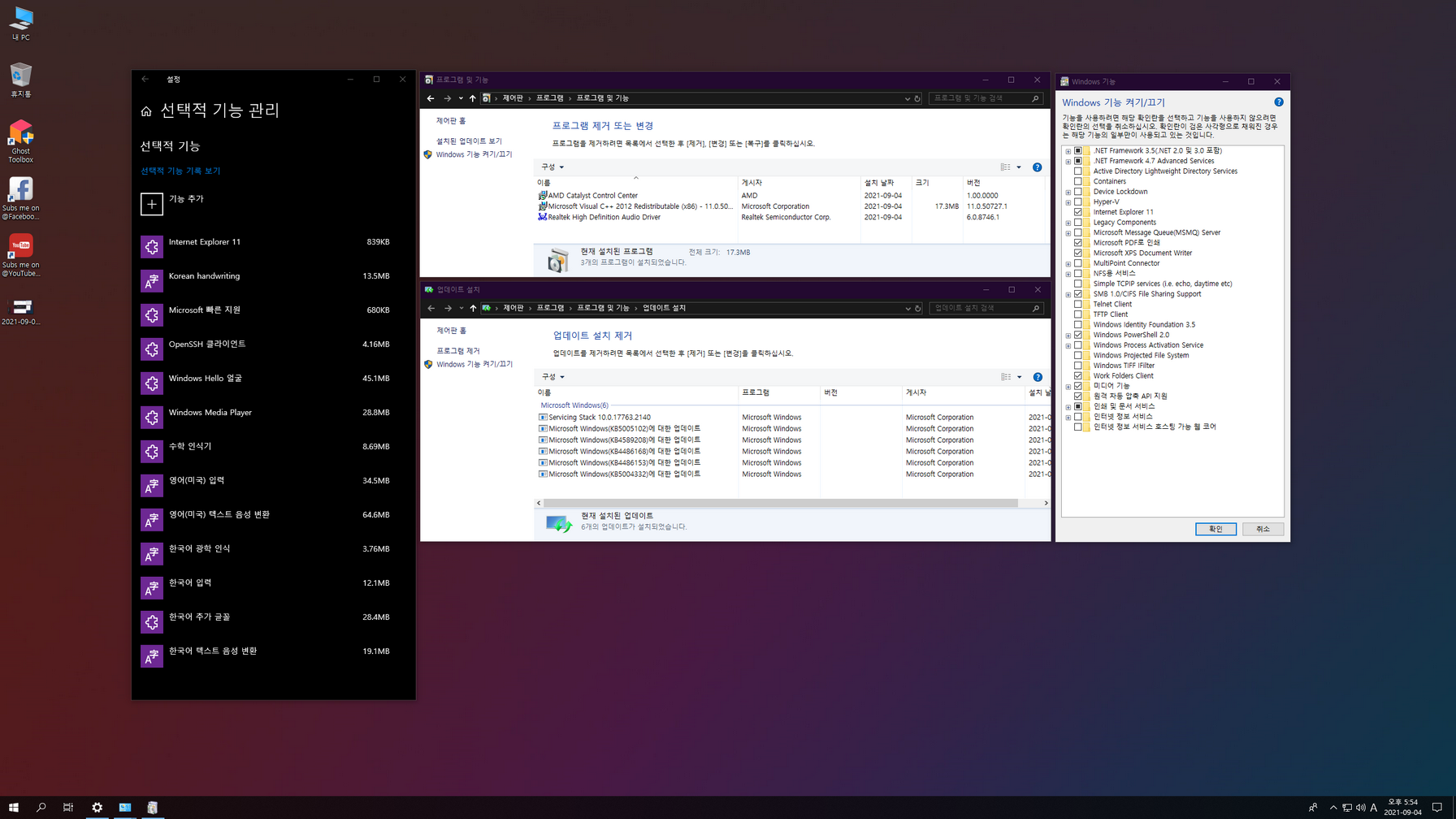
Task: Open the notification center icon
Action: [1437, 808]
